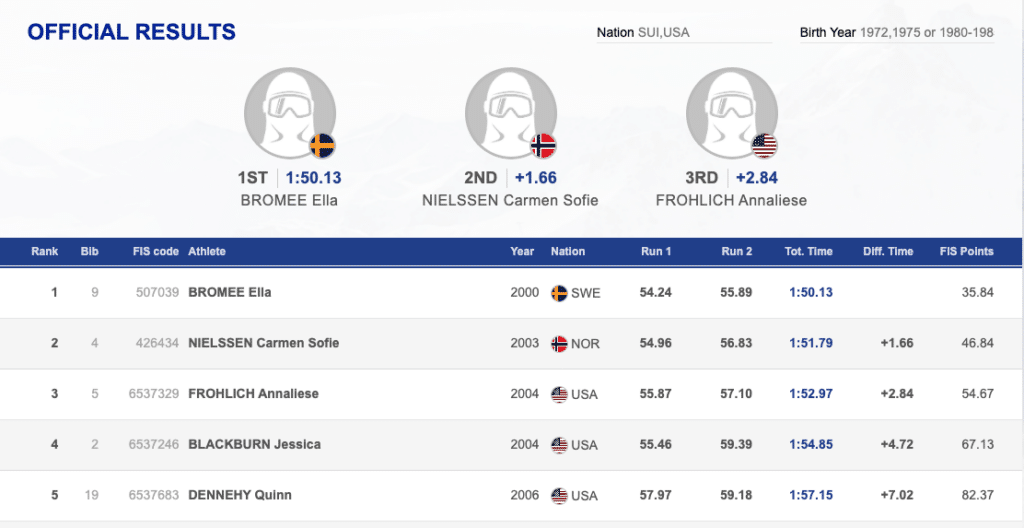Sort by the Tot. Time column header
This screenshot has width=1024, height=528.
(x=808, y=251)
